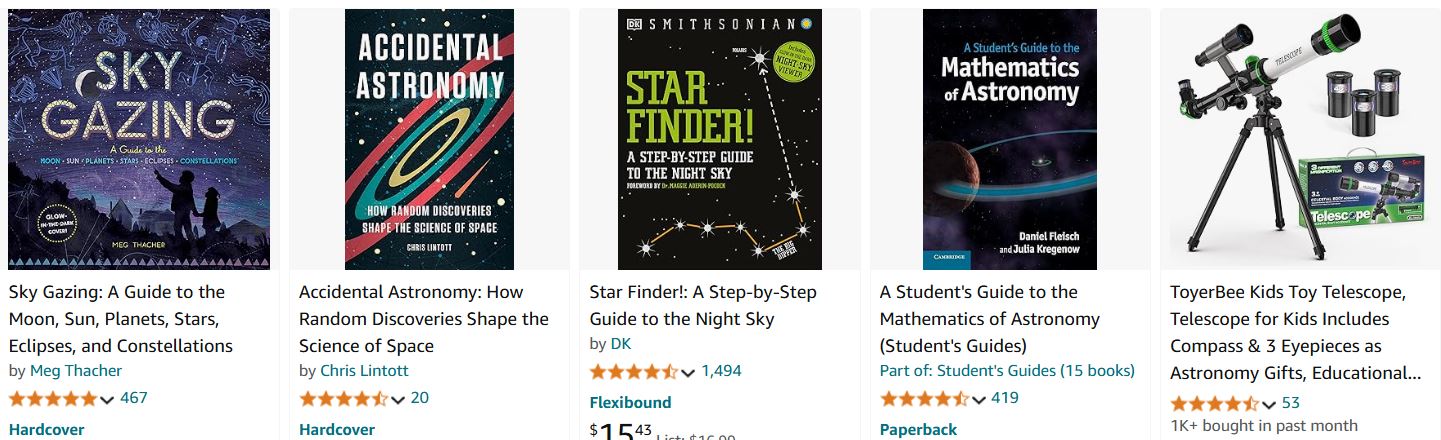View 1,494 reviews for Star Finder
The height and width of the screenshot is (440, 1441).
tap(721, 371)
